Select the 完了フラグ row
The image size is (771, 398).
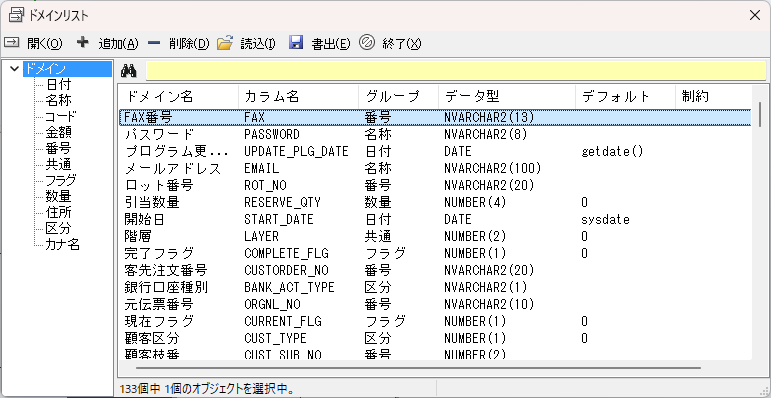435,253
